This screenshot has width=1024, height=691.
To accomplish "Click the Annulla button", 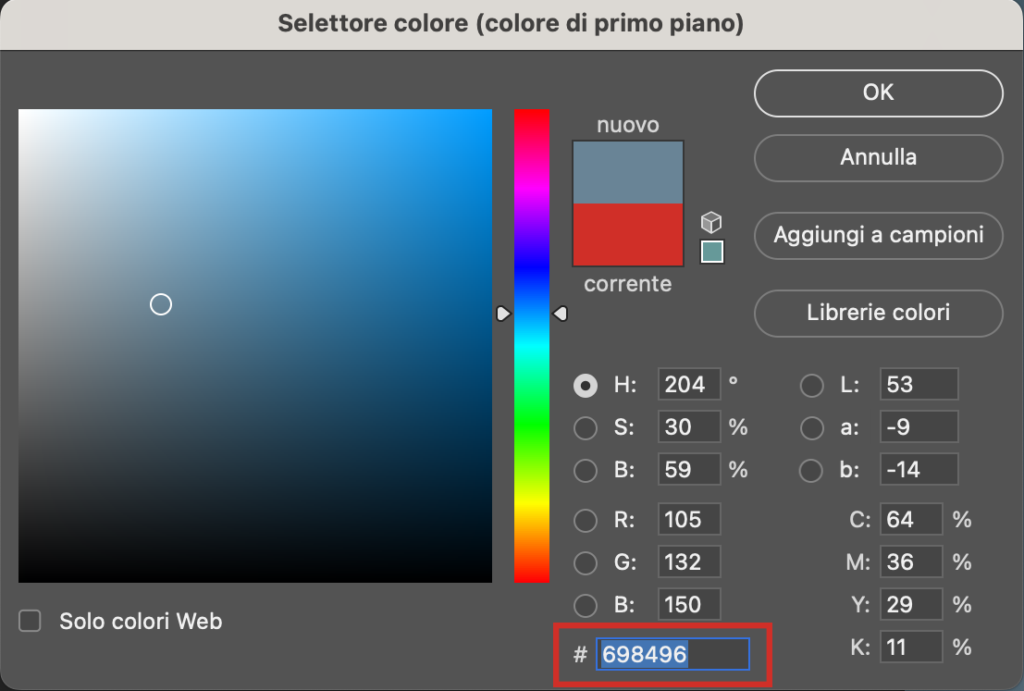I will pyautogui.click(x=878, y=157).
